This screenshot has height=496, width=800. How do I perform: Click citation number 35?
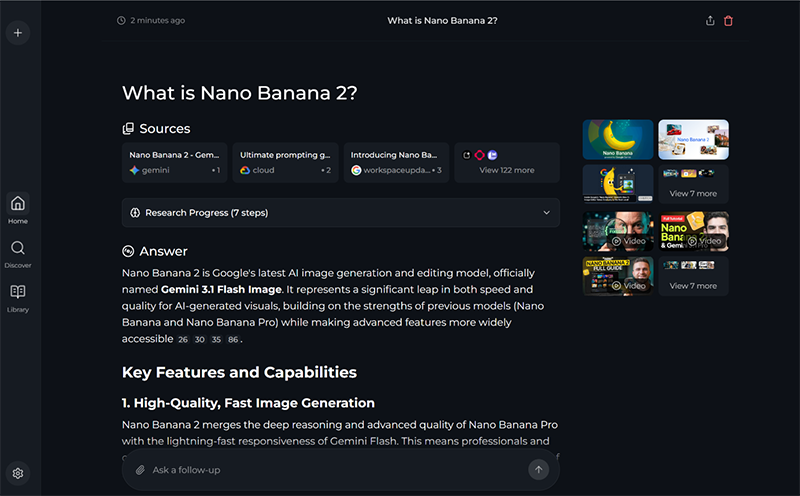tap(216, 339)
